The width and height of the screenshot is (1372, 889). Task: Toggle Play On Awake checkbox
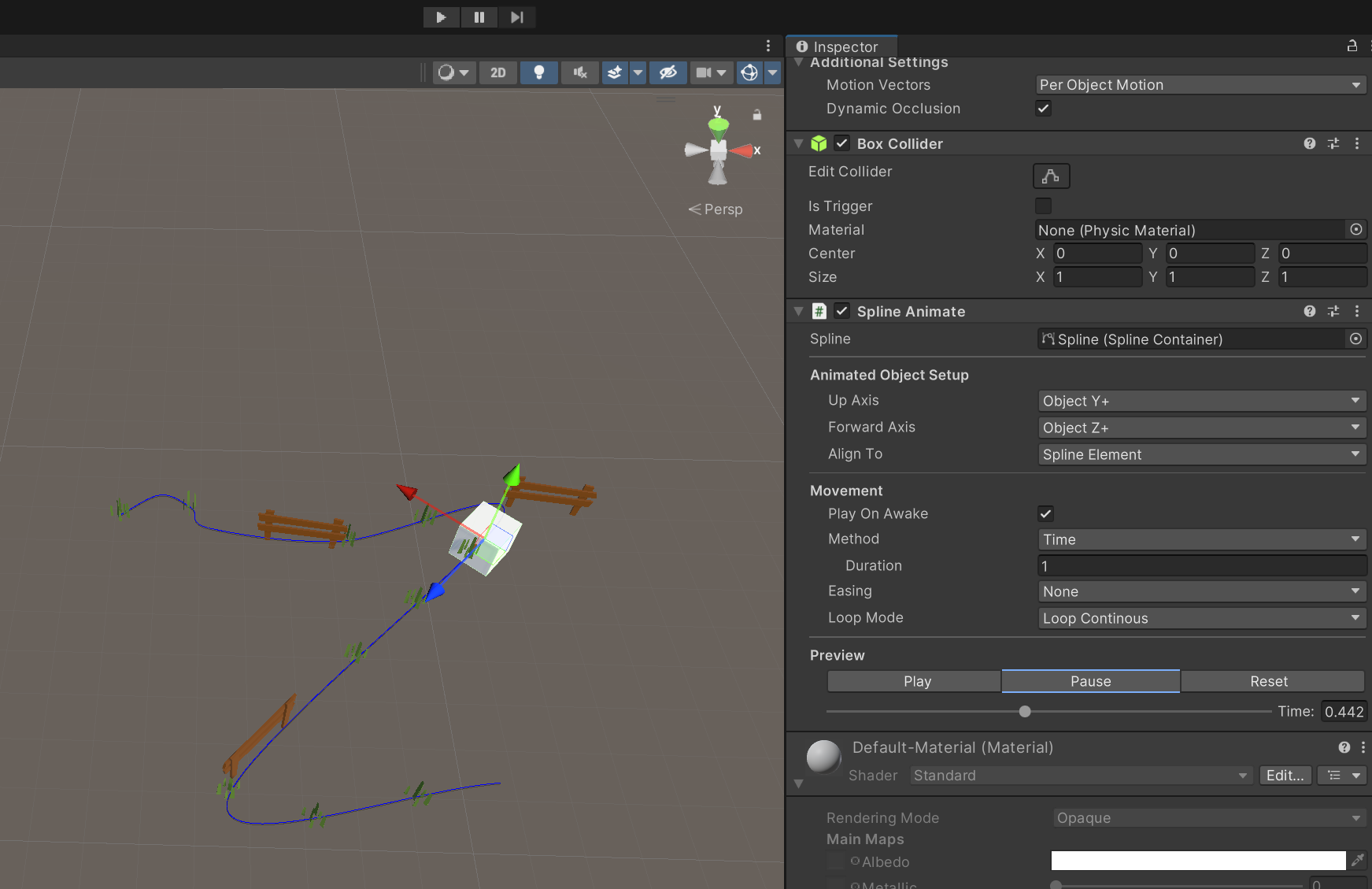[1045, 514]
